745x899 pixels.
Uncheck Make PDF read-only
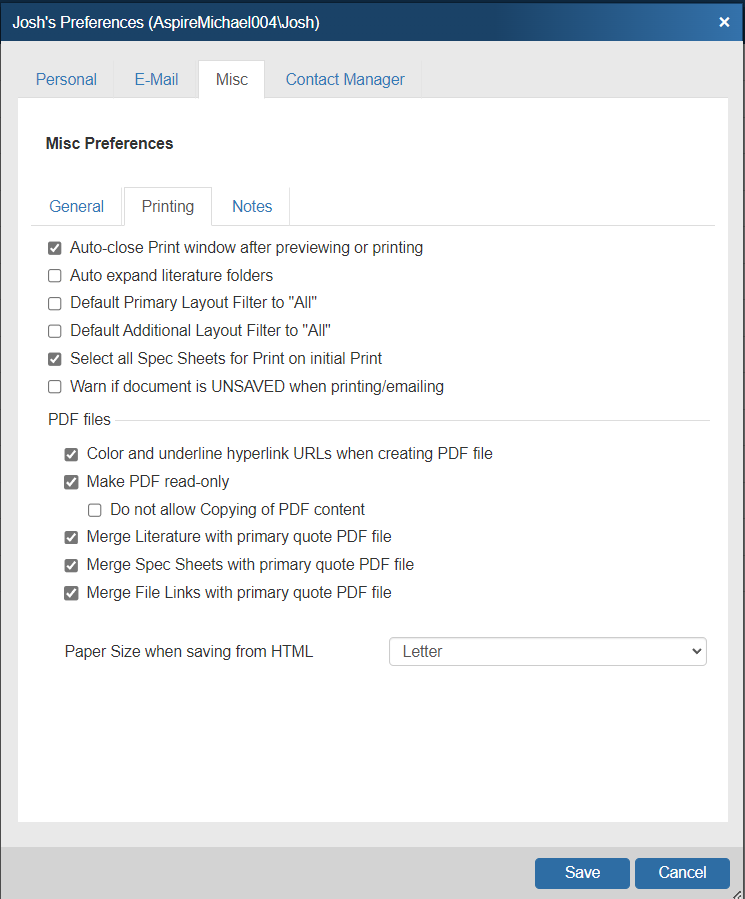[x=72, y=482]
